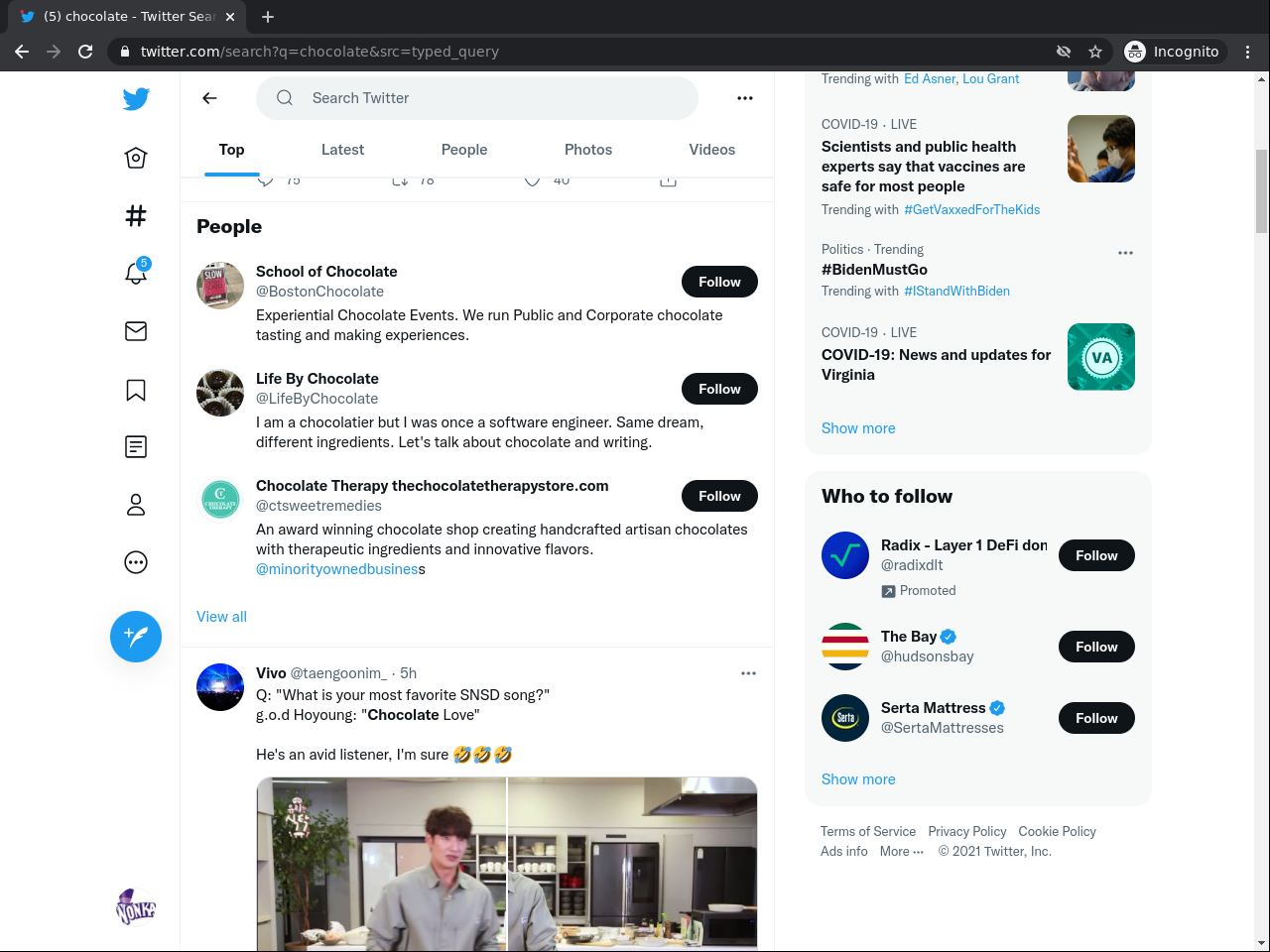Open Notifications bell icon
The image size is (1270, 952).
(x=136, y=273)
